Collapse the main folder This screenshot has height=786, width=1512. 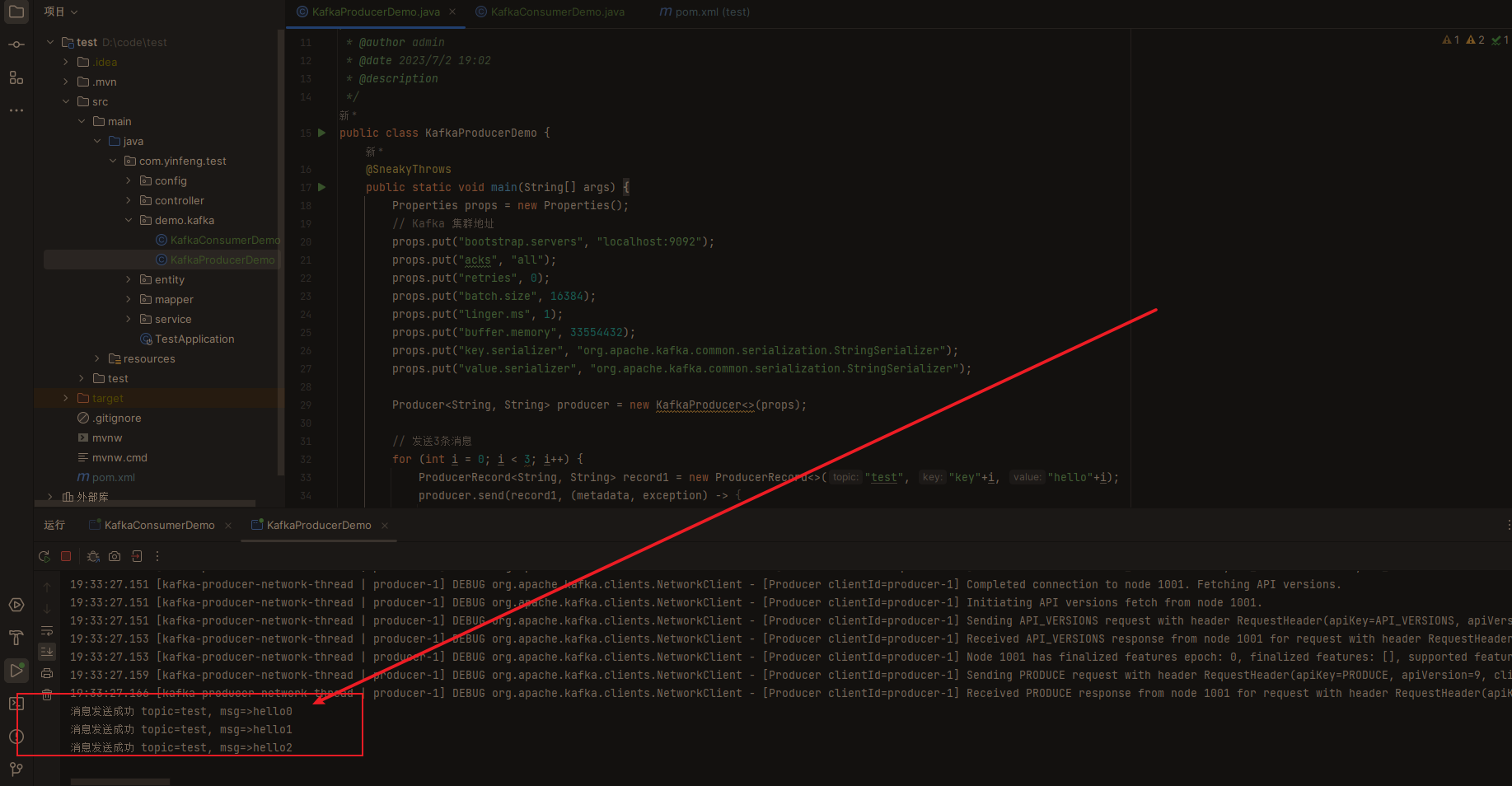pos(82,121)
